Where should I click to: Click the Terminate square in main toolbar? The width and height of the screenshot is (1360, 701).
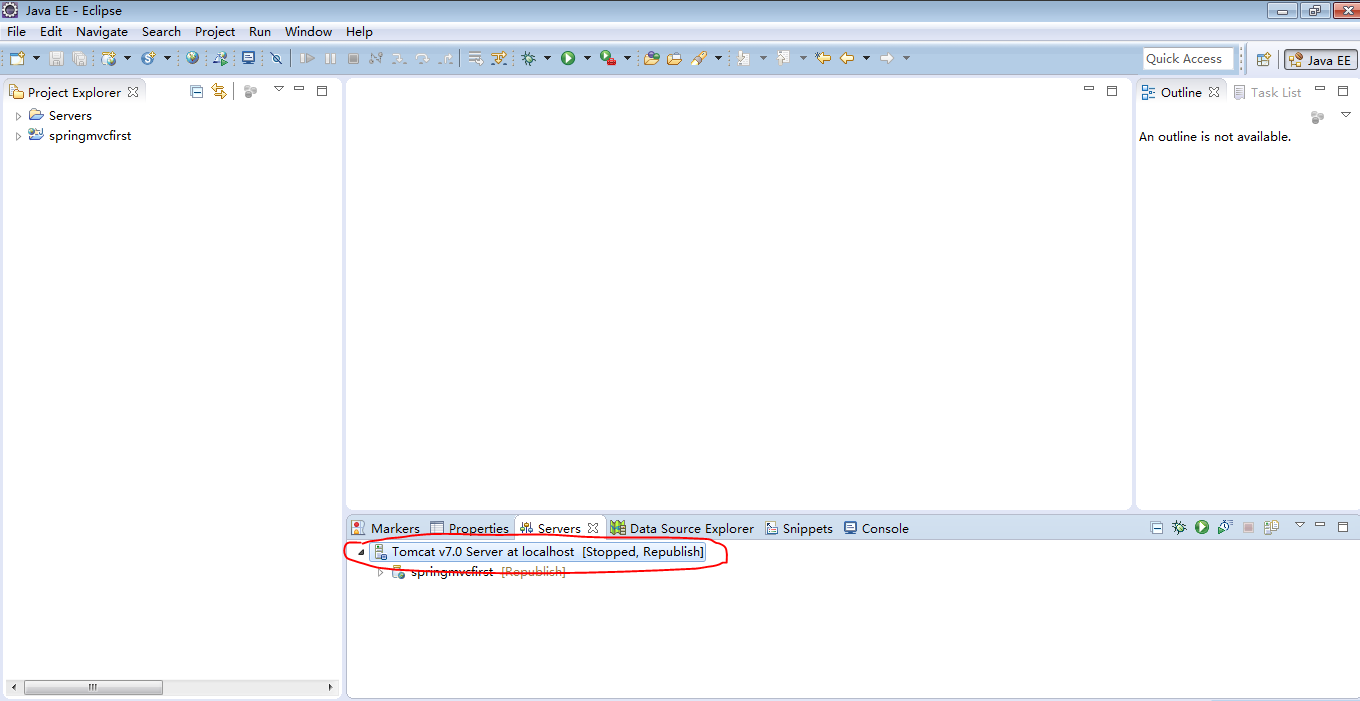353,58
